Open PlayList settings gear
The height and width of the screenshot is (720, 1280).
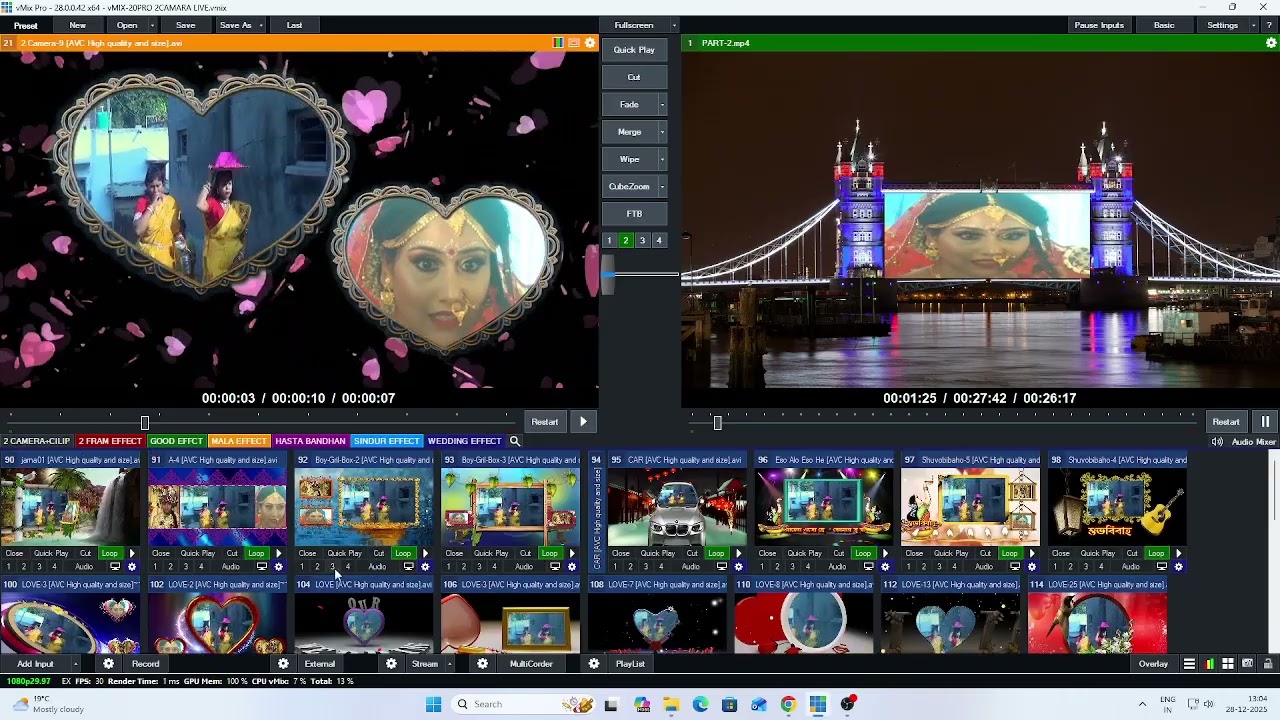pyautogui.click(x=594, y=664)
